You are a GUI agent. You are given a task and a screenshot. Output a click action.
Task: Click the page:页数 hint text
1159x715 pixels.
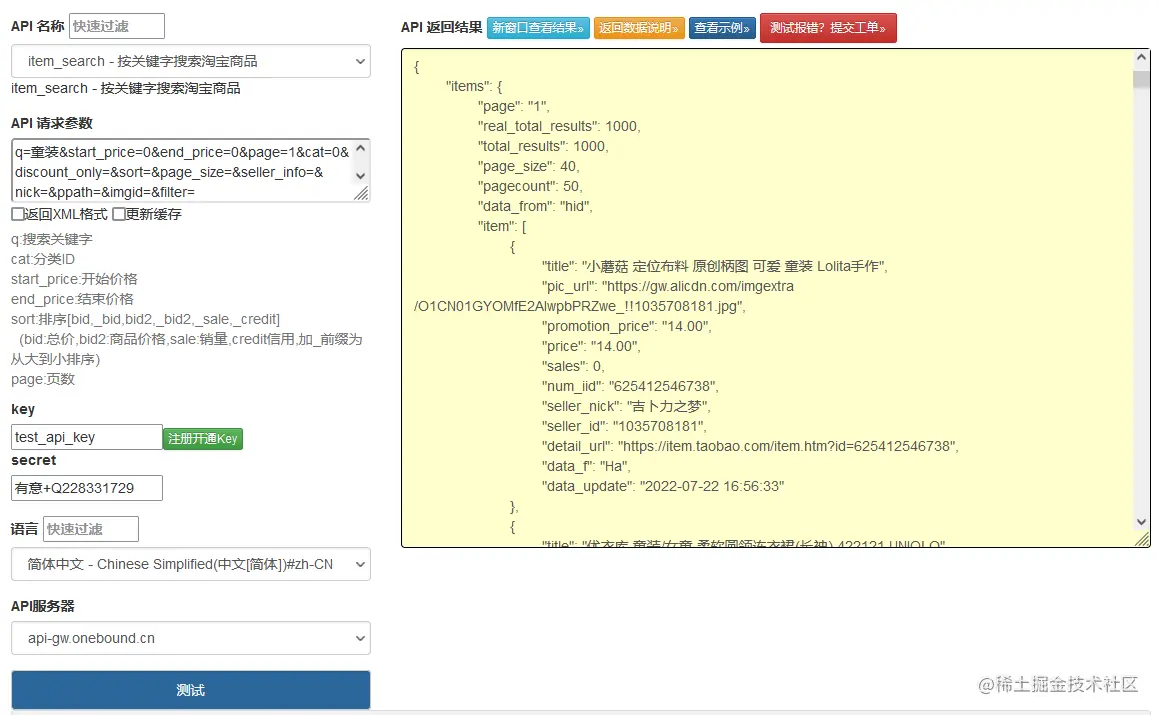click(43, 379)
